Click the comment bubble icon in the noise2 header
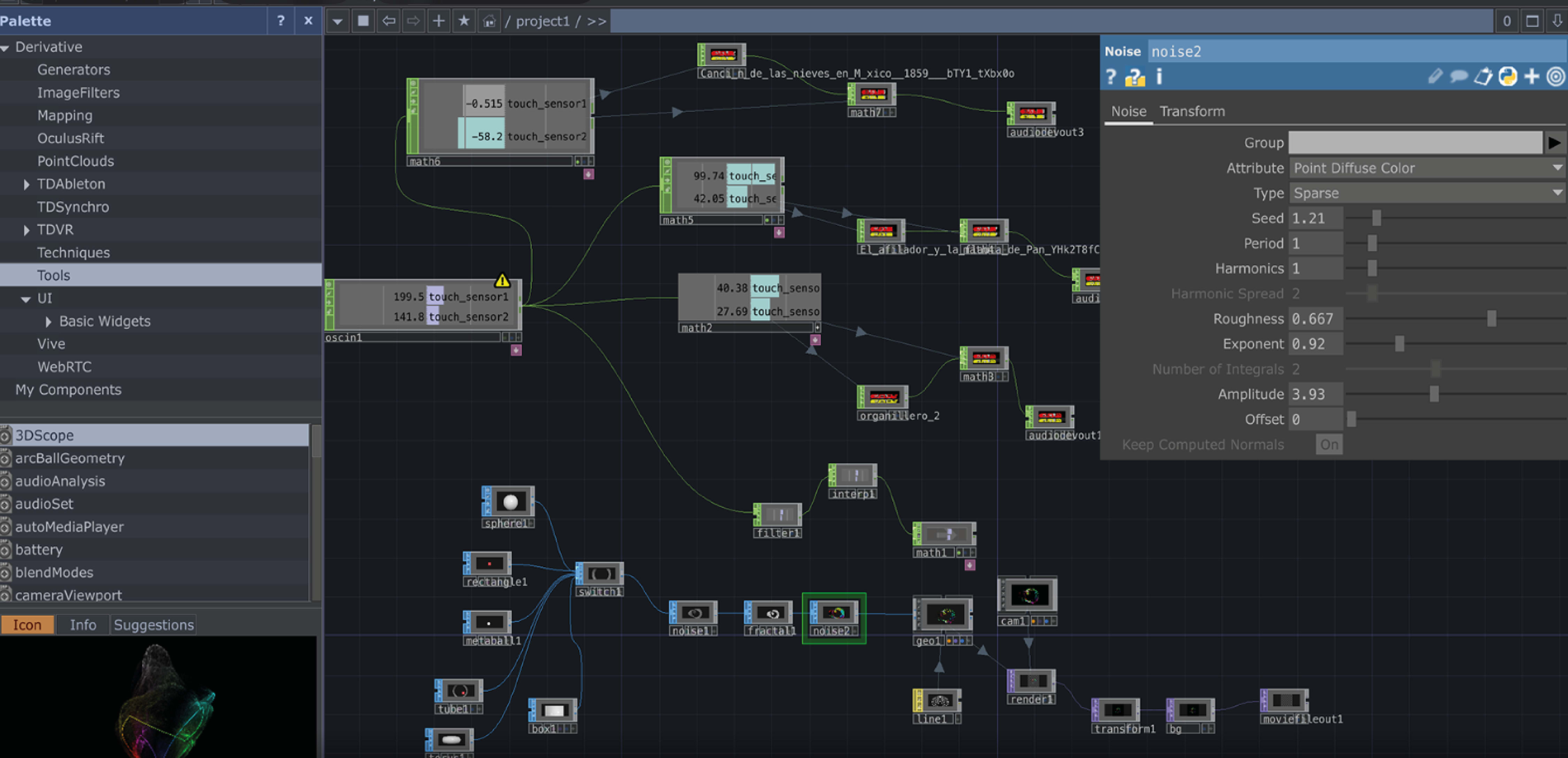This screenshot has width=1568, height=758. 1460,76
